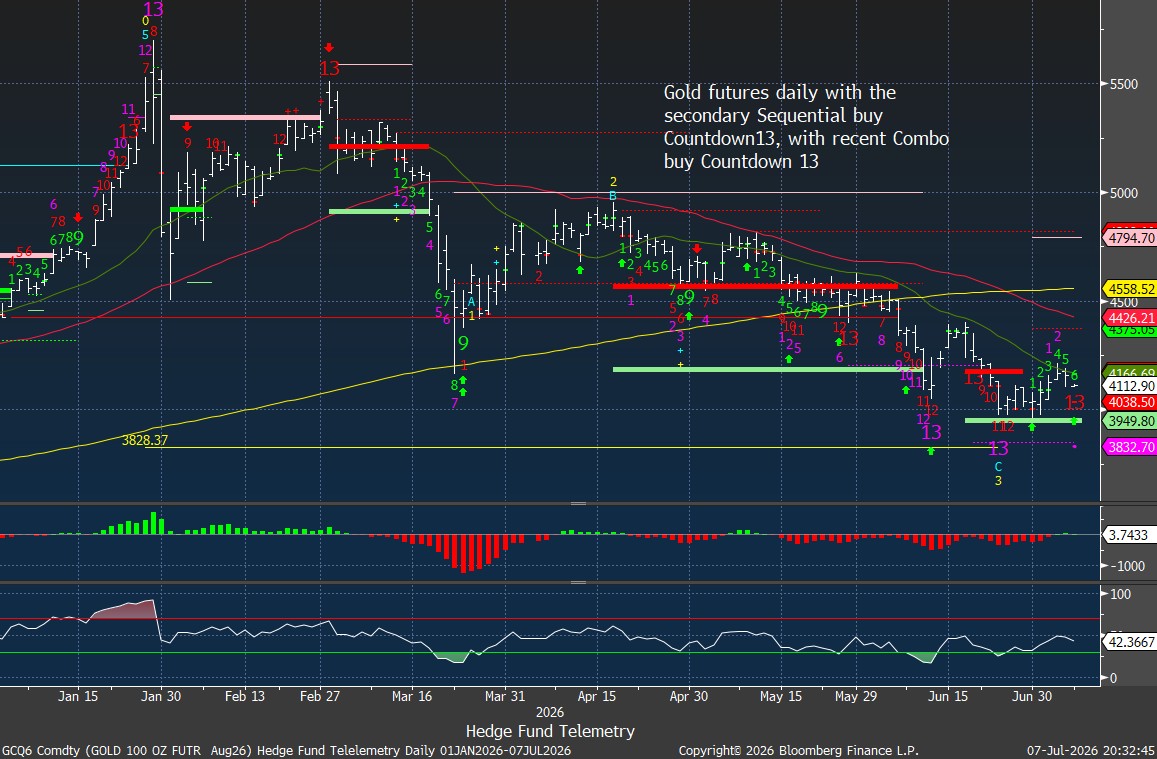The width and height of the screenshot is (1157, 759).
Task: Select the Apr 30 date label
Action: 688,696
